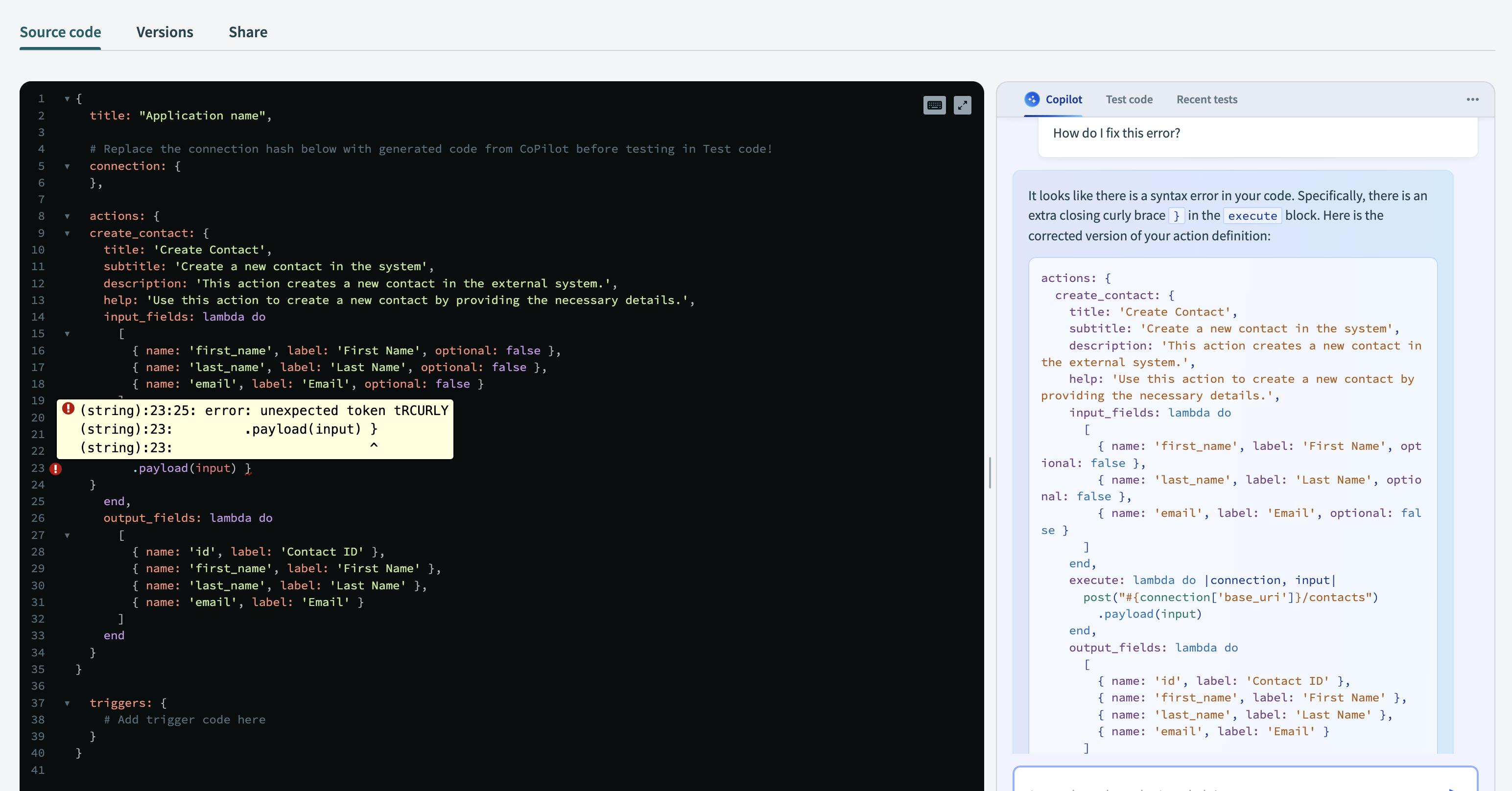Open the Recent tests tab

[x=1206, y=99]
